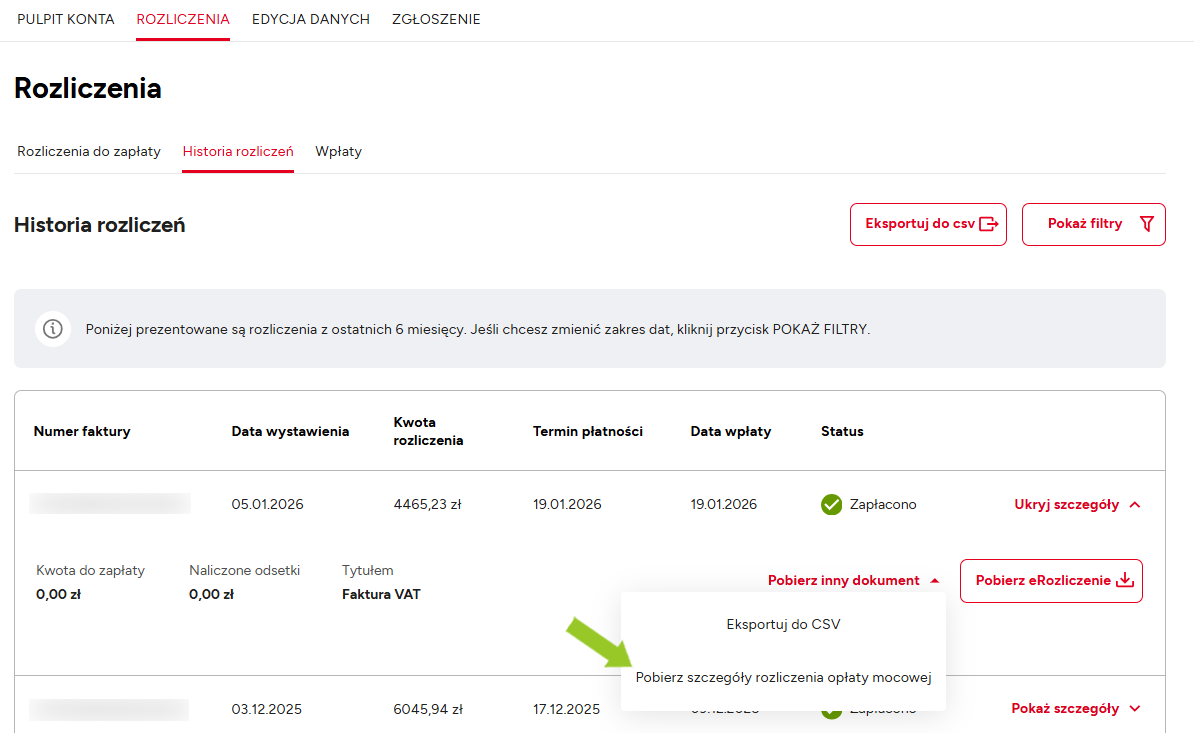Screen dimensions: 1194x733
Task: Choose Eksportuj do CSV from dropdown list
Action: (783, 625)
